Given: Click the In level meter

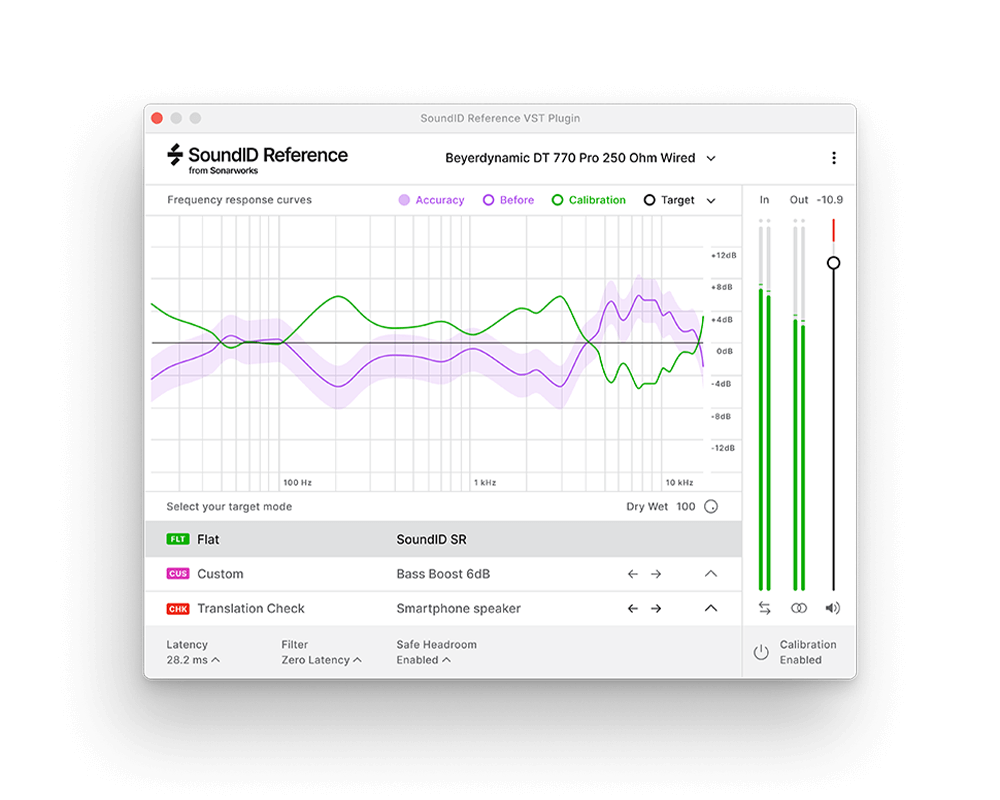Looking at the screenshot, I should 765,404.
